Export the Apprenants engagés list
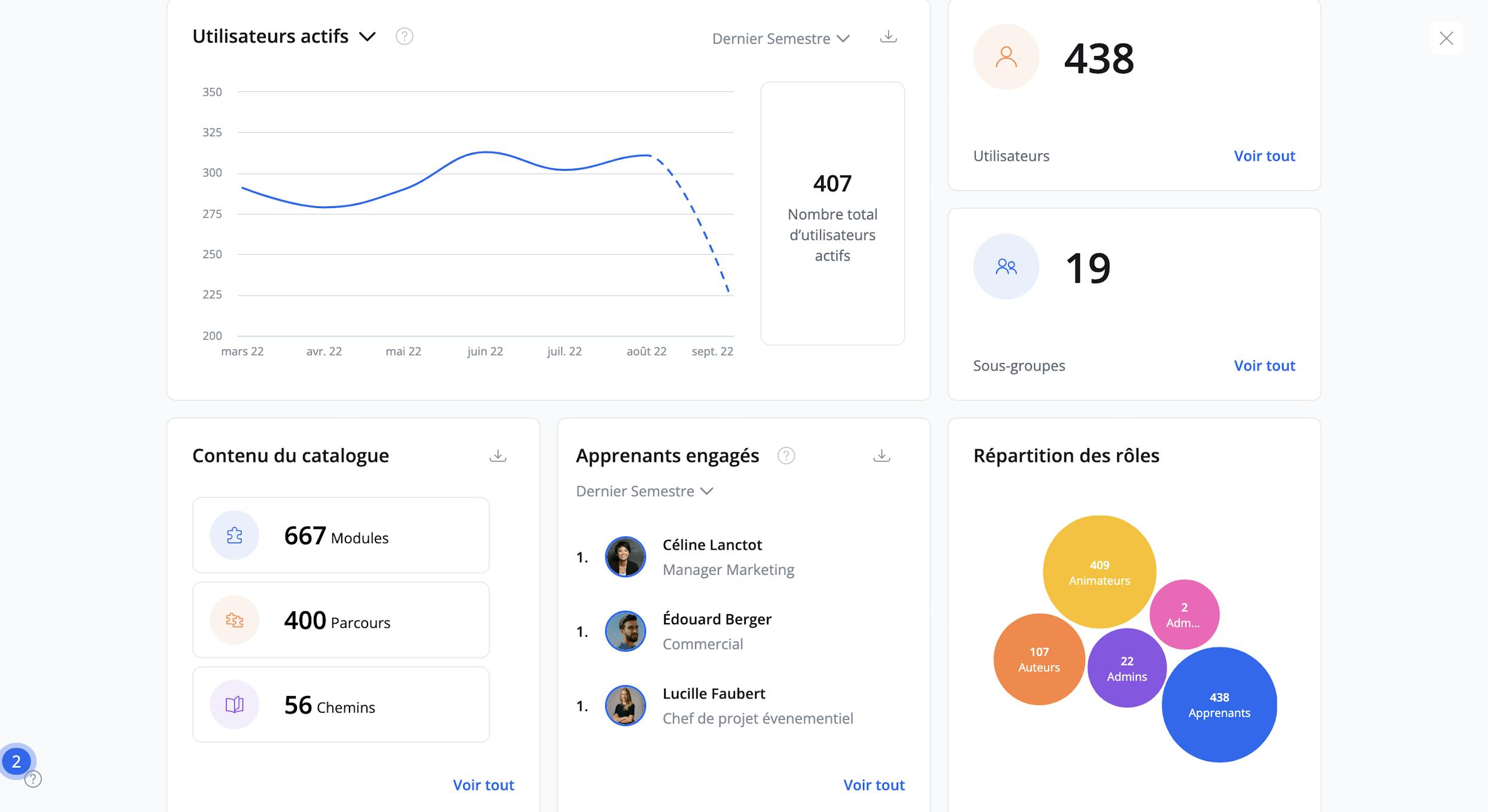This screenshot has width=1488, height=812. pos(882,456)
